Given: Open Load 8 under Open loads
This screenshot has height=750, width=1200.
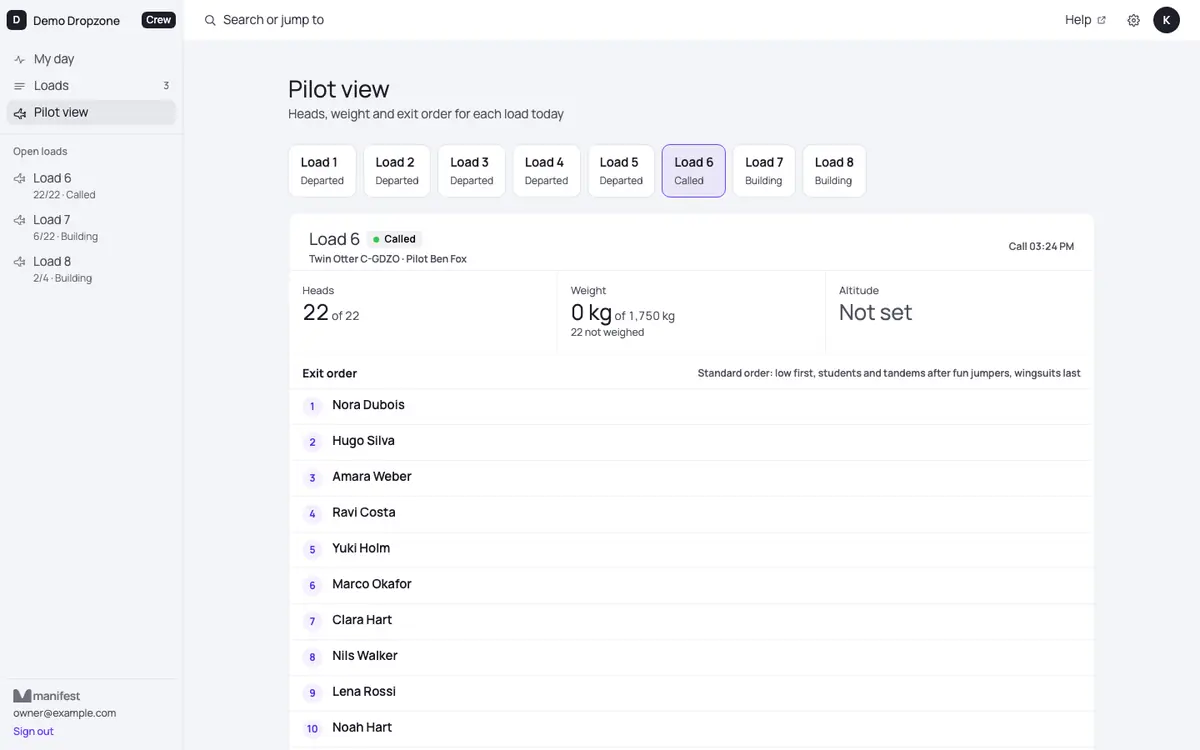Looking at the screenshot, I should pos(91,269).
